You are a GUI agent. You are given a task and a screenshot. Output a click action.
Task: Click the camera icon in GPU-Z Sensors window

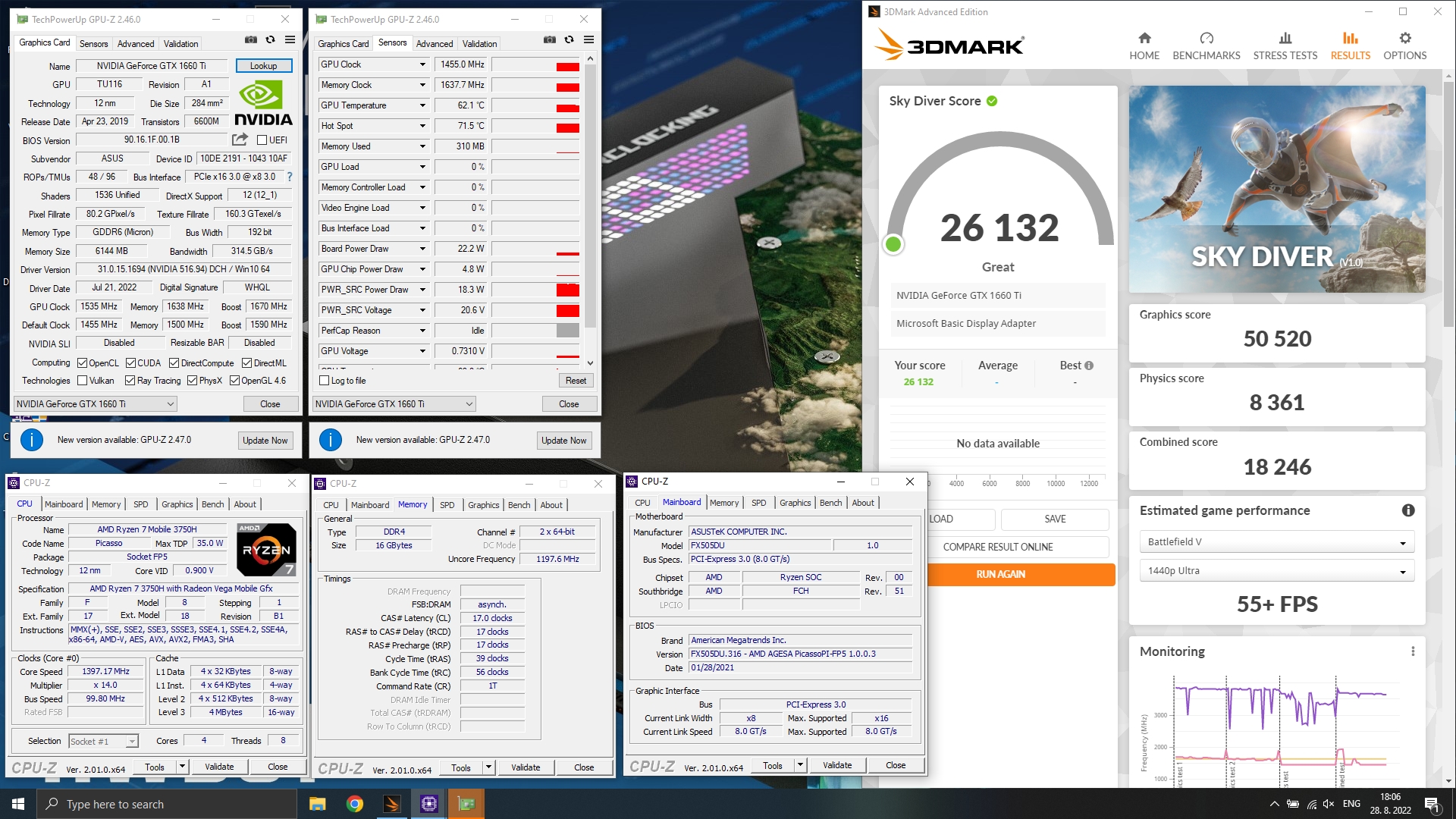coord(549,40)
